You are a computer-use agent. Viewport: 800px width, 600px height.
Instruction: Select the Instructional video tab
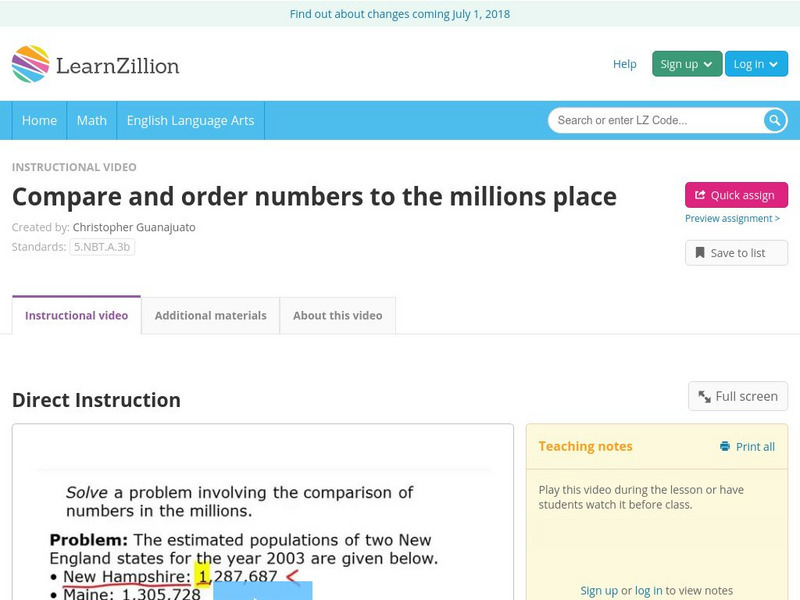(x=77, y=315)
